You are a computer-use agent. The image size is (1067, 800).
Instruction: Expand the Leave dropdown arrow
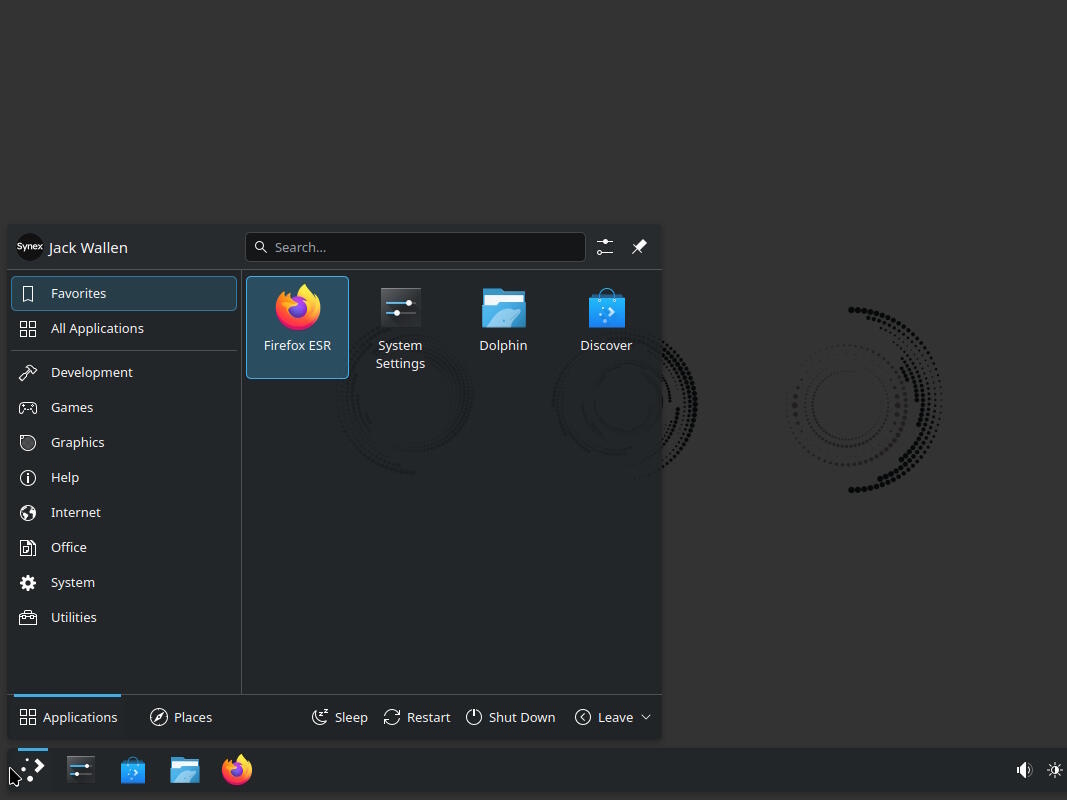(646, 717)
